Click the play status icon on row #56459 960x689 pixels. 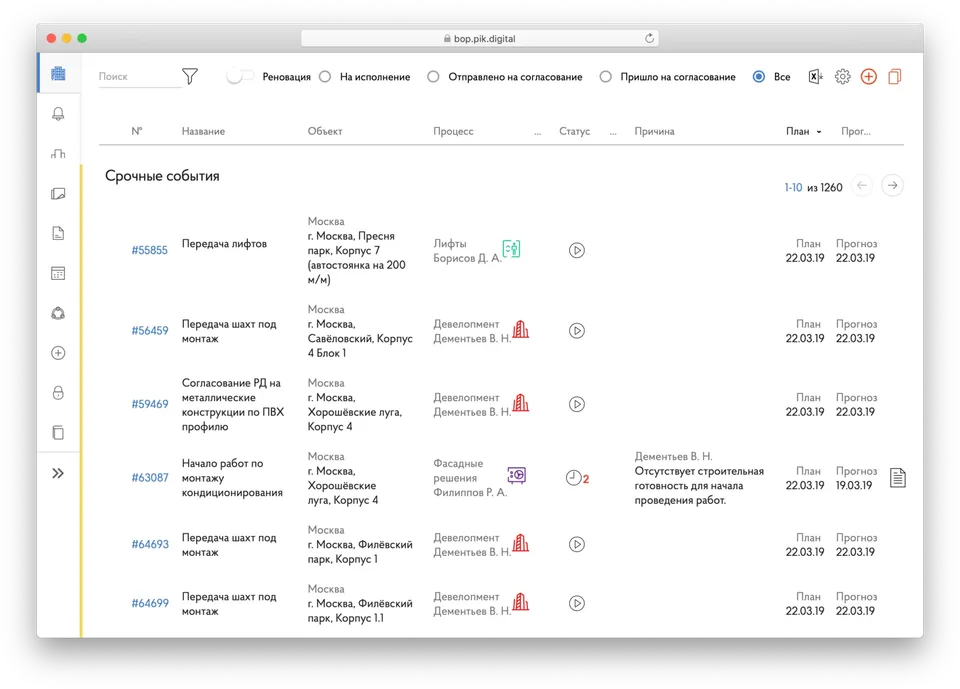[576, 330]
